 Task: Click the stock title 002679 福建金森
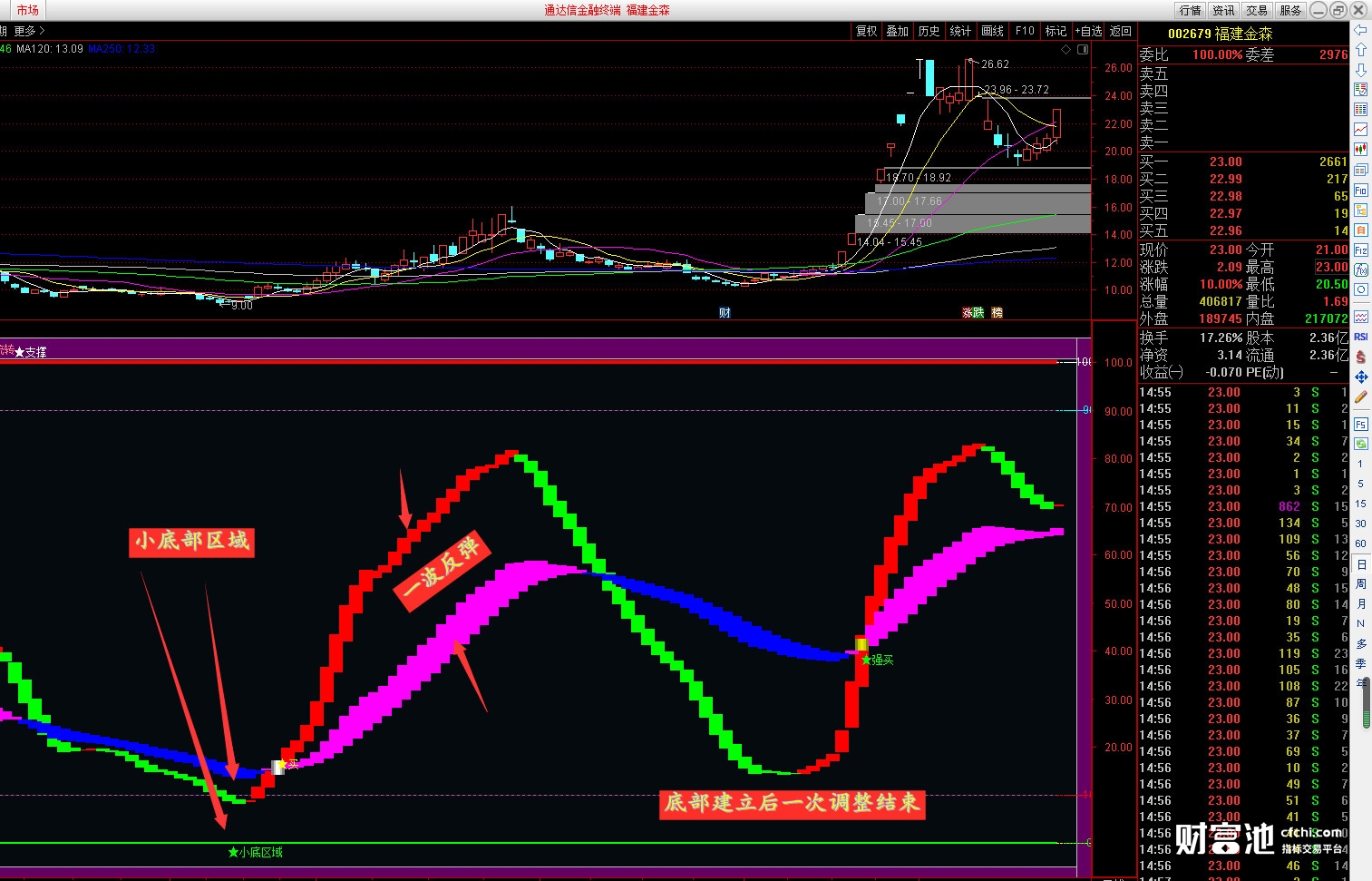point(1220,34)
